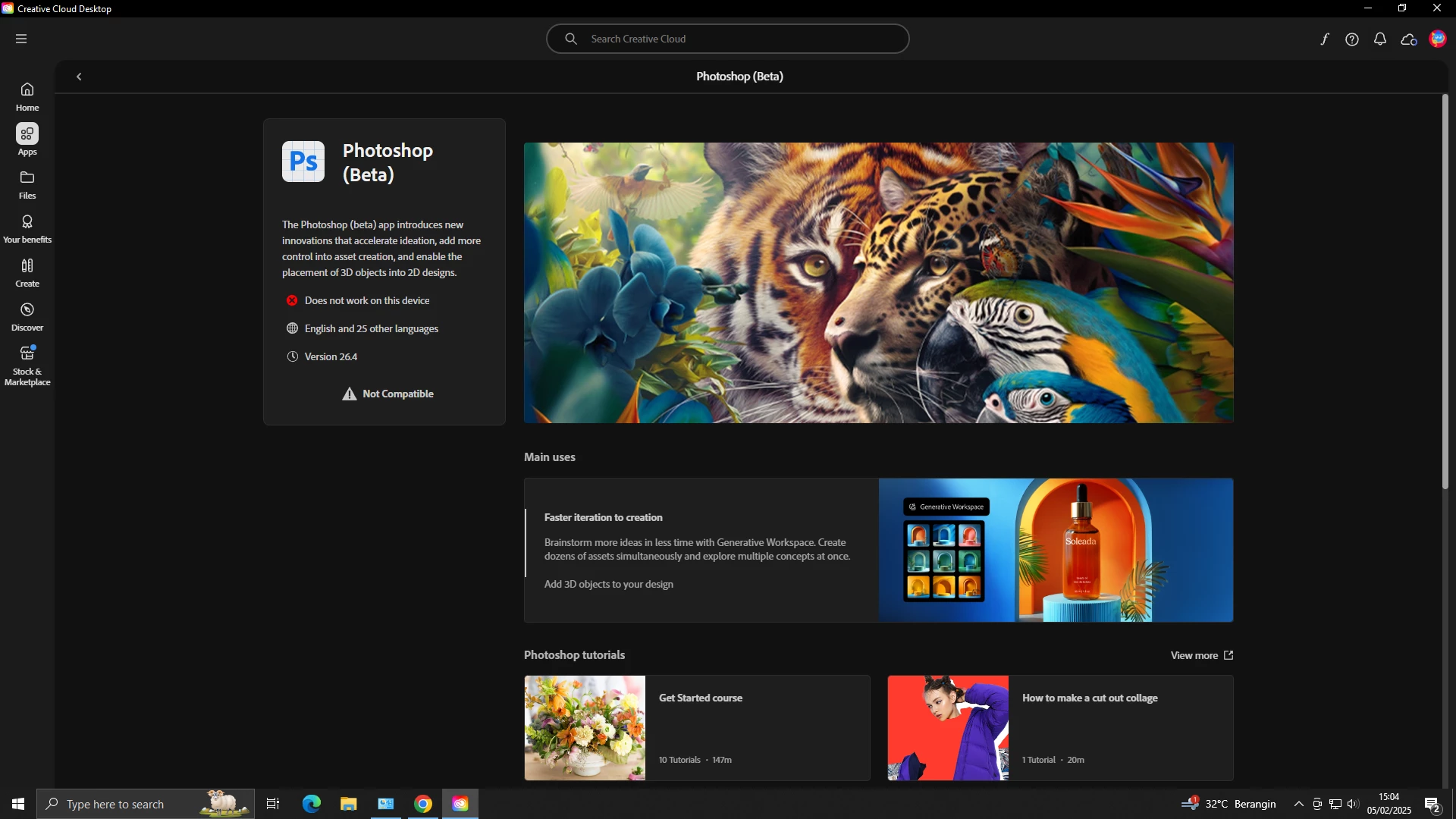This screenshot has height=819, width=1456.
Task: Show hidden system tray icons
Action: pos(1298,804)
